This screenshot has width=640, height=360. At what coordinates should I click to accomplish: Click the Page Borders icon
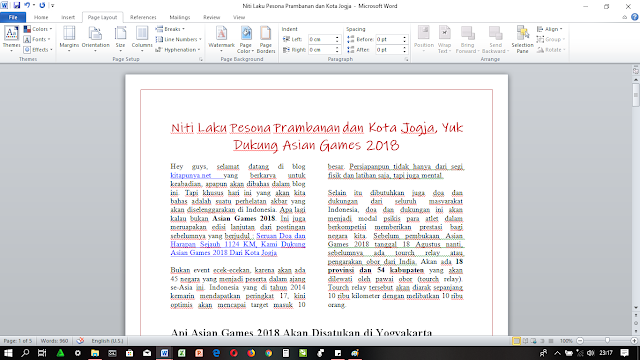(266, 39)
